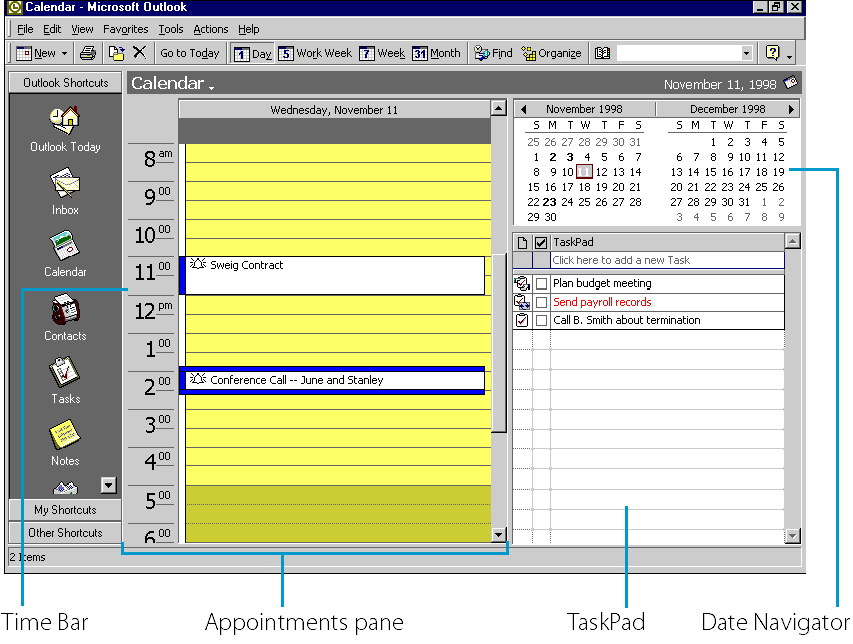Click the appointments pane scrollbar thumb
The height and width of the screenshot is (644, 853).
(498, 343)
